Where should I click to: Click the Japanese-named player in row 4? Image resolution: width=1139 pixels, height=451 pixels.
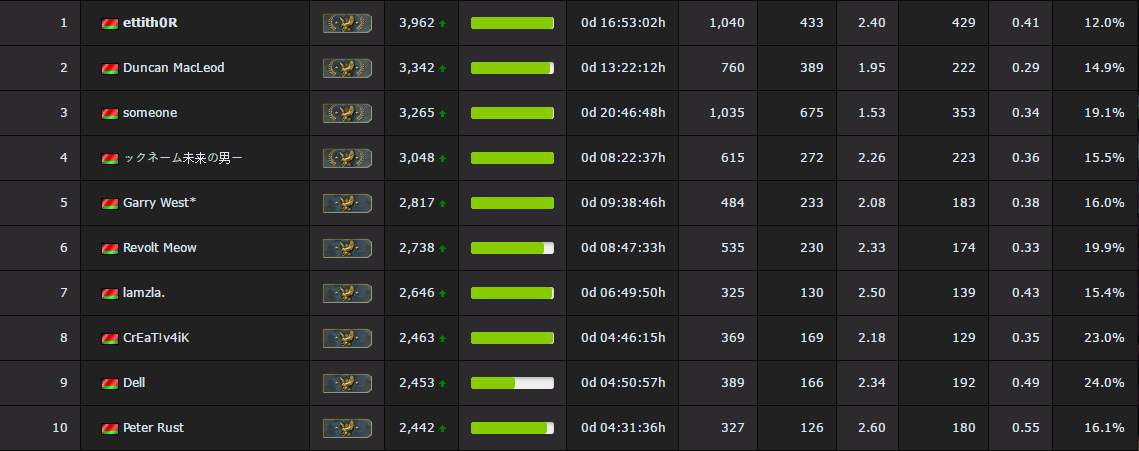pos(182,158)
